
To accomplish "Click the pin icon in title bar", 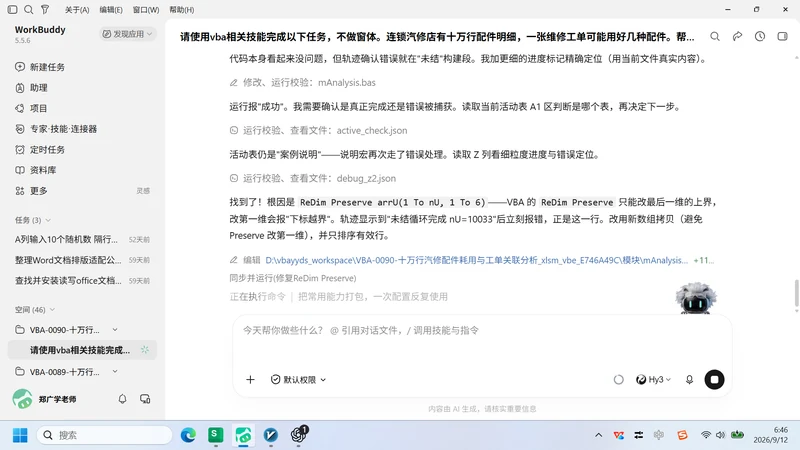I will [45, 9].
